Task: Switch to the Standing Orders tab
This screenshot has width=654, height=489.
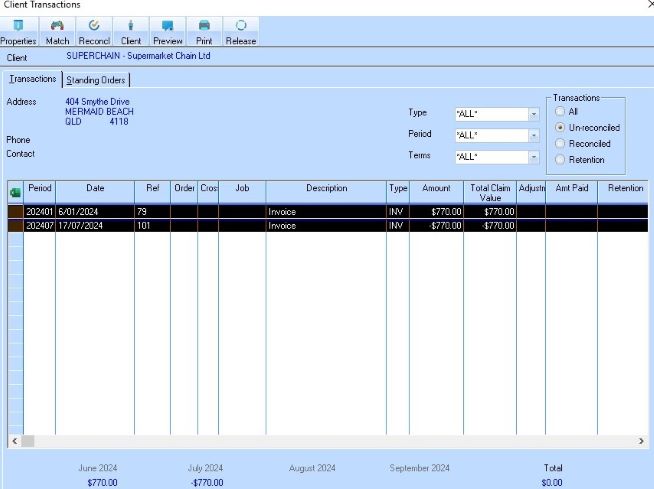Action: (97, 80)
